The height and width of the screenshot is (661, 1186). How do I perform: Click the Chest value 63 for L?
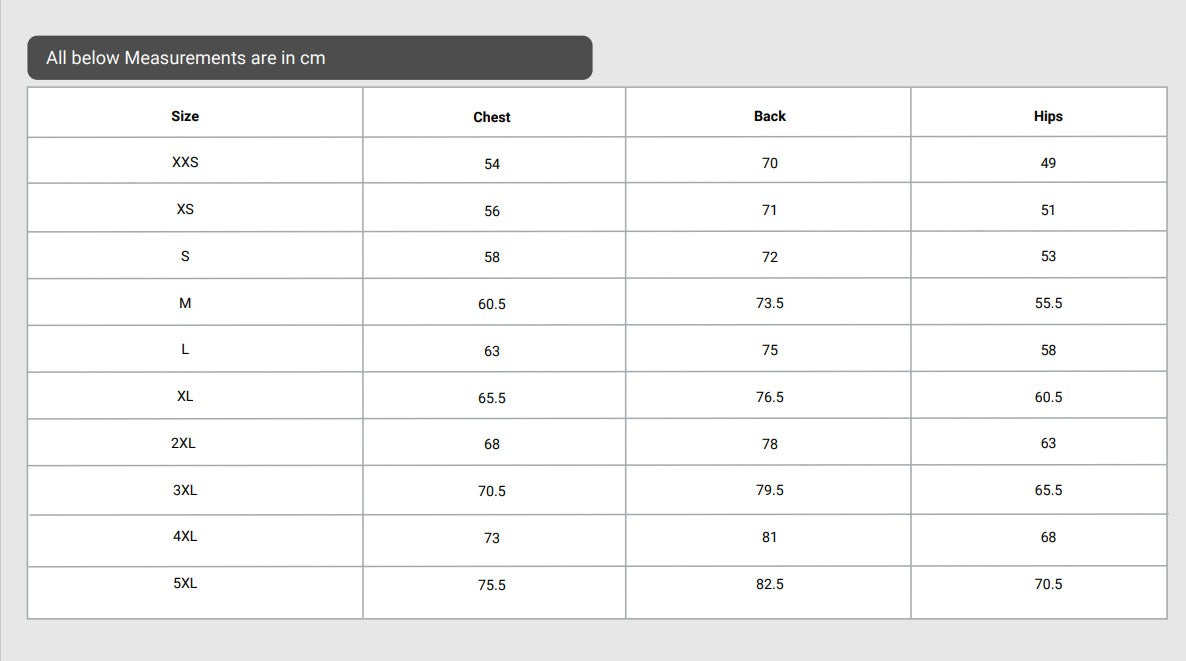(492, 351)
